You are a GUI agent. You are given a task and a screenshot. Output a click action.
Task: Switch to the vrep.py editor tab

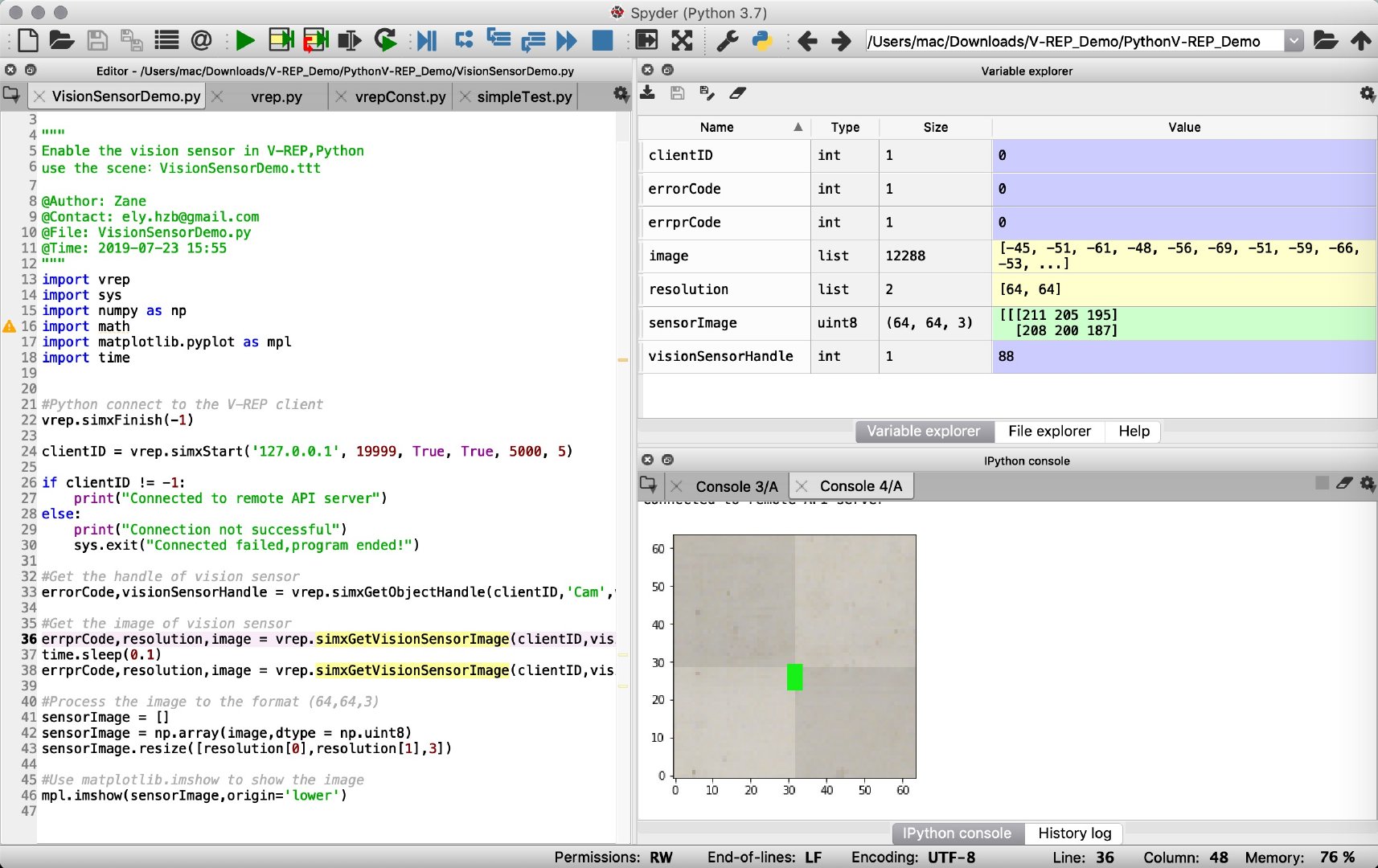[277, 96]
